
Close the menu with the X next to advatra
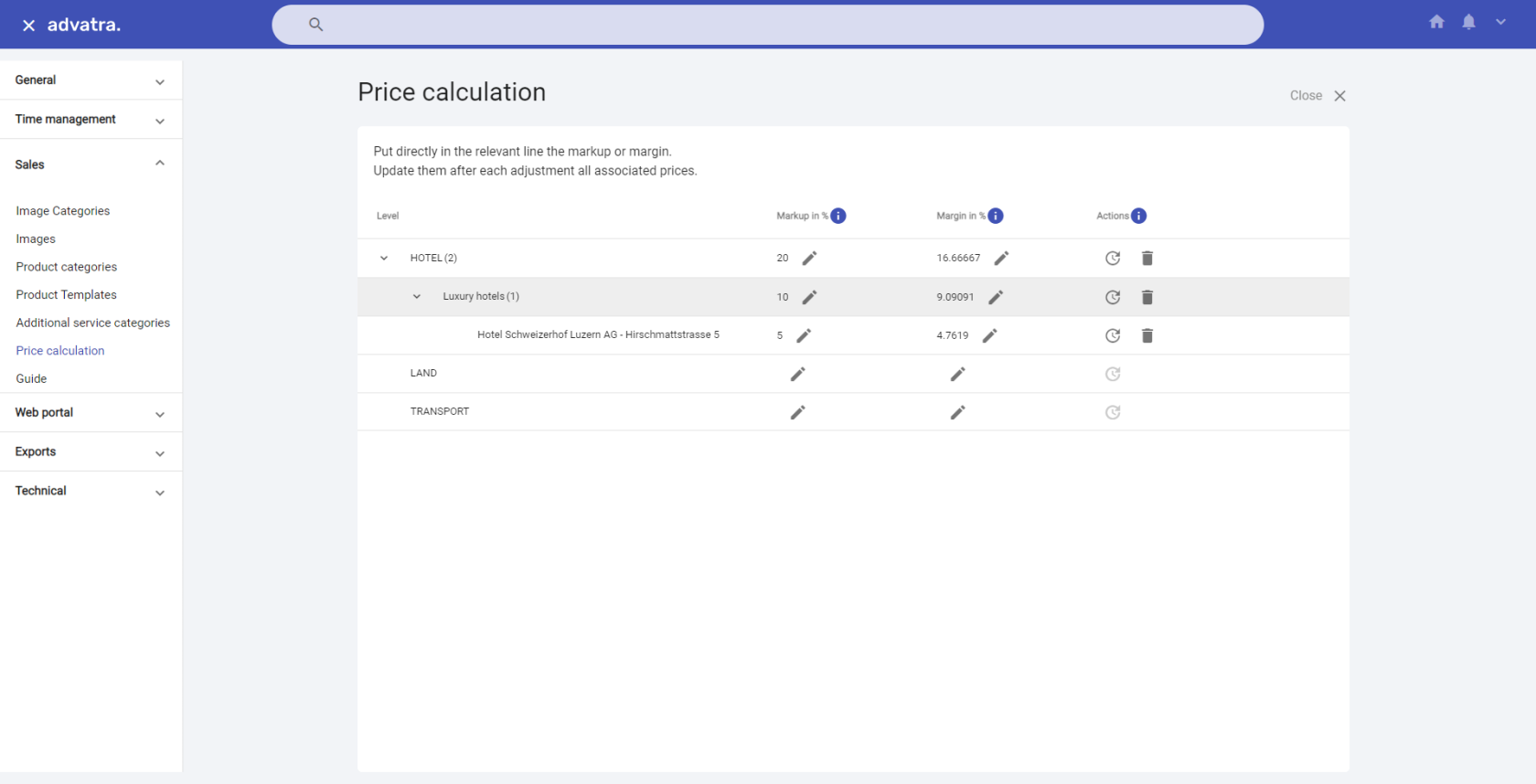pyautogui.click(x=28, y=26)
